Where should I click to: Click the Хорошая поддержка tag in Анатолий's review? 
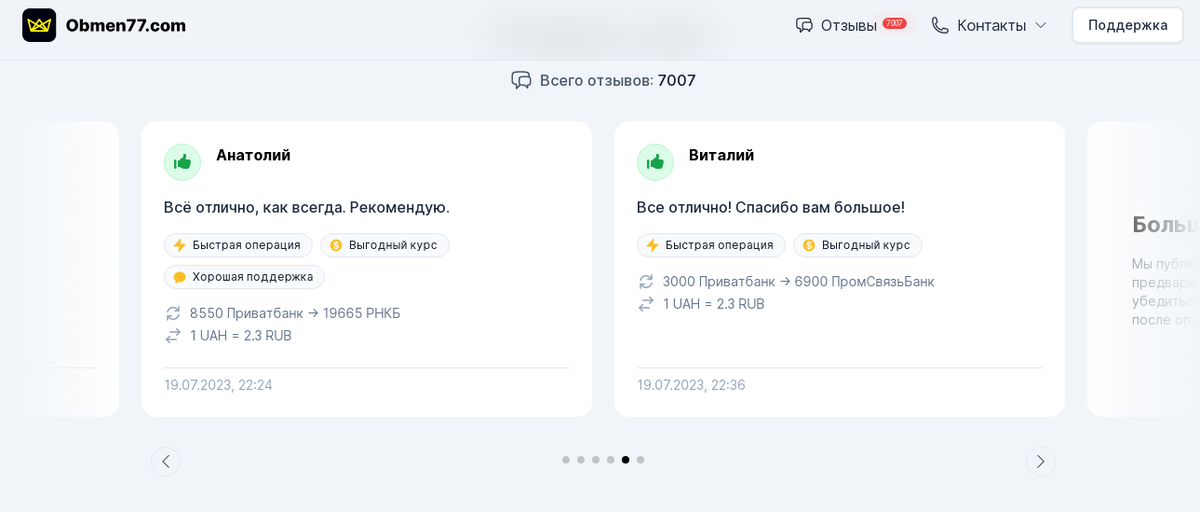click(x=244, y=277)
